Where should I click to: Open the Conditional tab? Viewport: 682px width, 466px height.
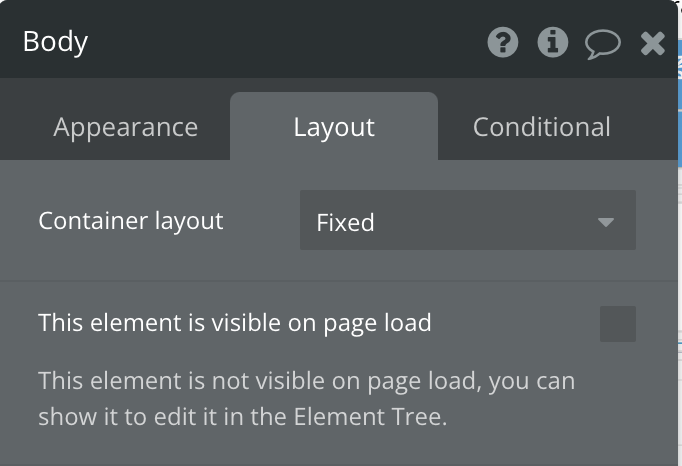click(542, 127)
